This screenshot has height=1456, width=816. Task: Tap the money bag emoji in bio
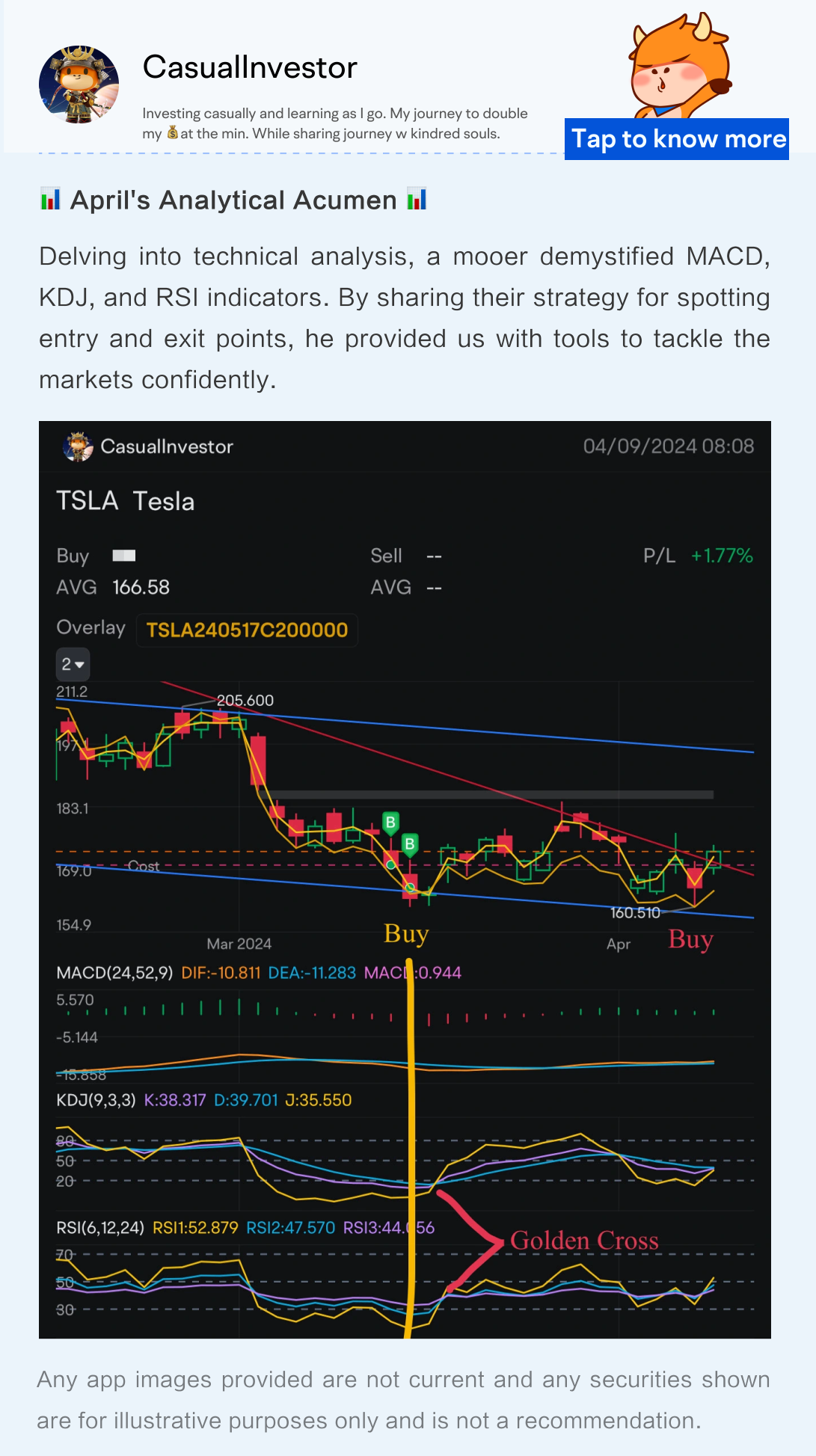pyautogui.click(x=173, y=133)
